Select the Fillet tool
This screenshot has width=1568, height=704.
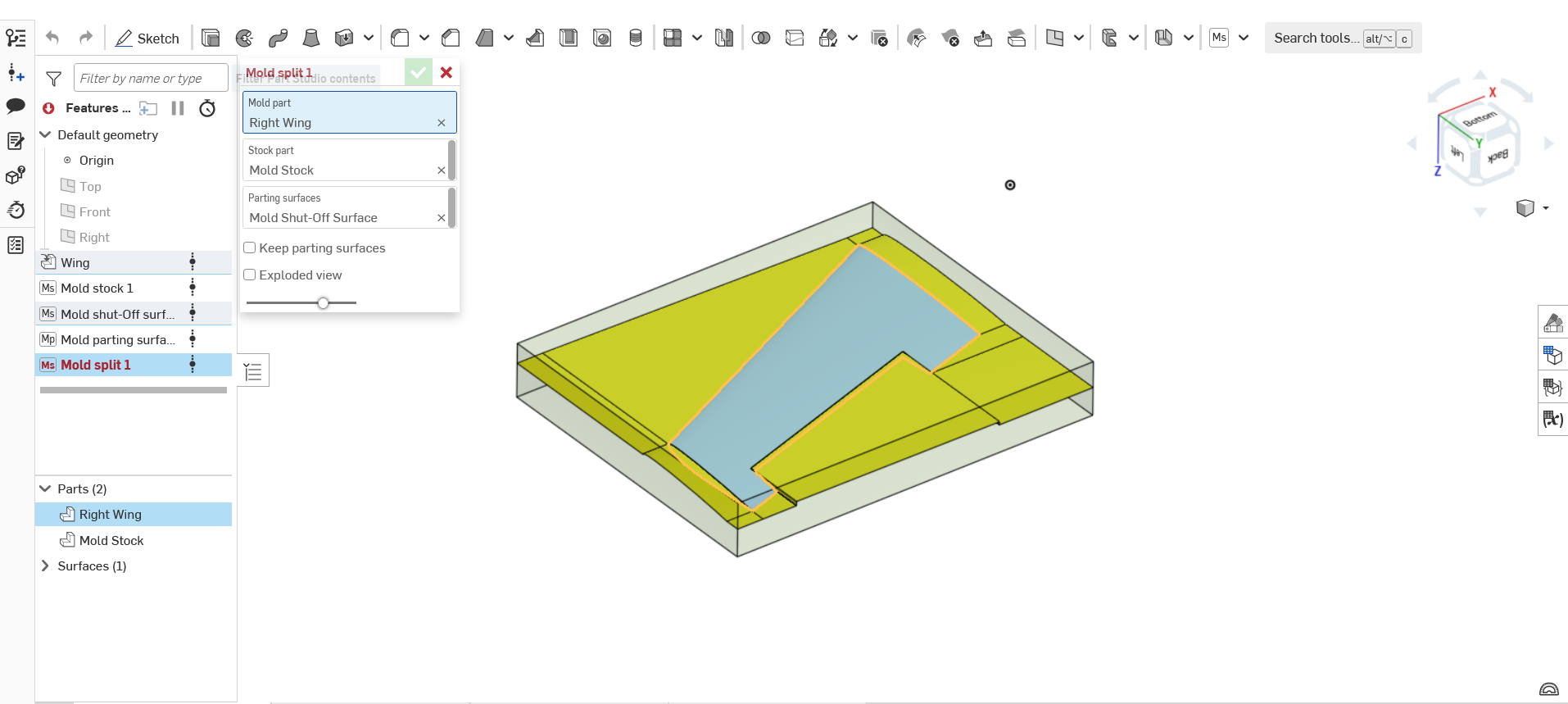pos(400,38)
